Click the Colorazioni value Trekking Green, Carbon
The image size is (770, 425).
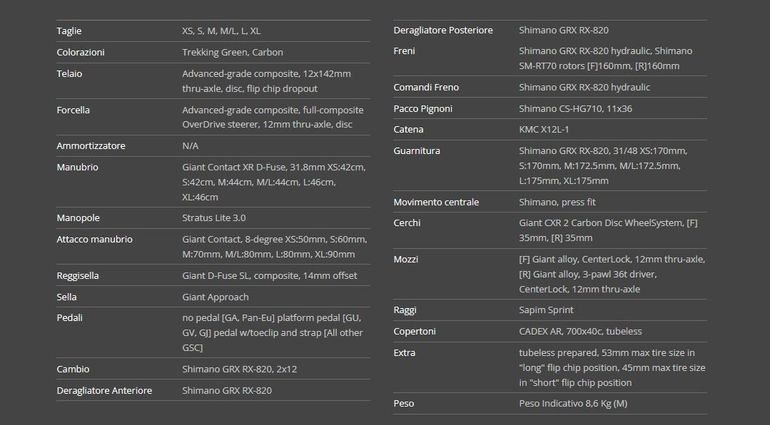pyautogui.click(x=231, y=52)
